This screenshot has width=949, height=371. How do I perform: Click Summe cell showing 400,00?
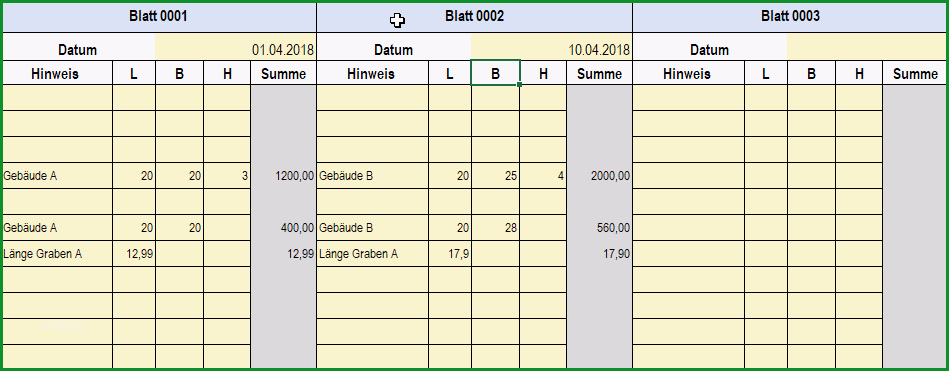[283, 228]
